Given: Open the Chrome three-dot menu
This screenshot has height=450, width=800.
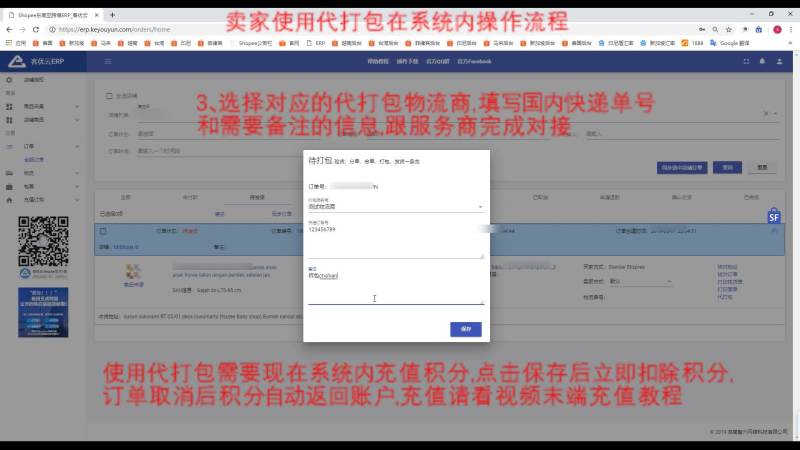Looking at the screenshot, I should tap(791, 30).
